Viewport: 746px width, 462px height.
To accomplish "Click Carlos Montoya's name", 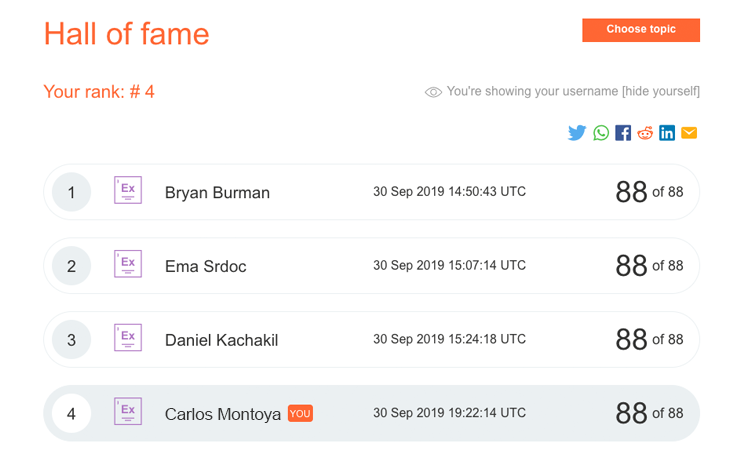I will tap(223, 414).
